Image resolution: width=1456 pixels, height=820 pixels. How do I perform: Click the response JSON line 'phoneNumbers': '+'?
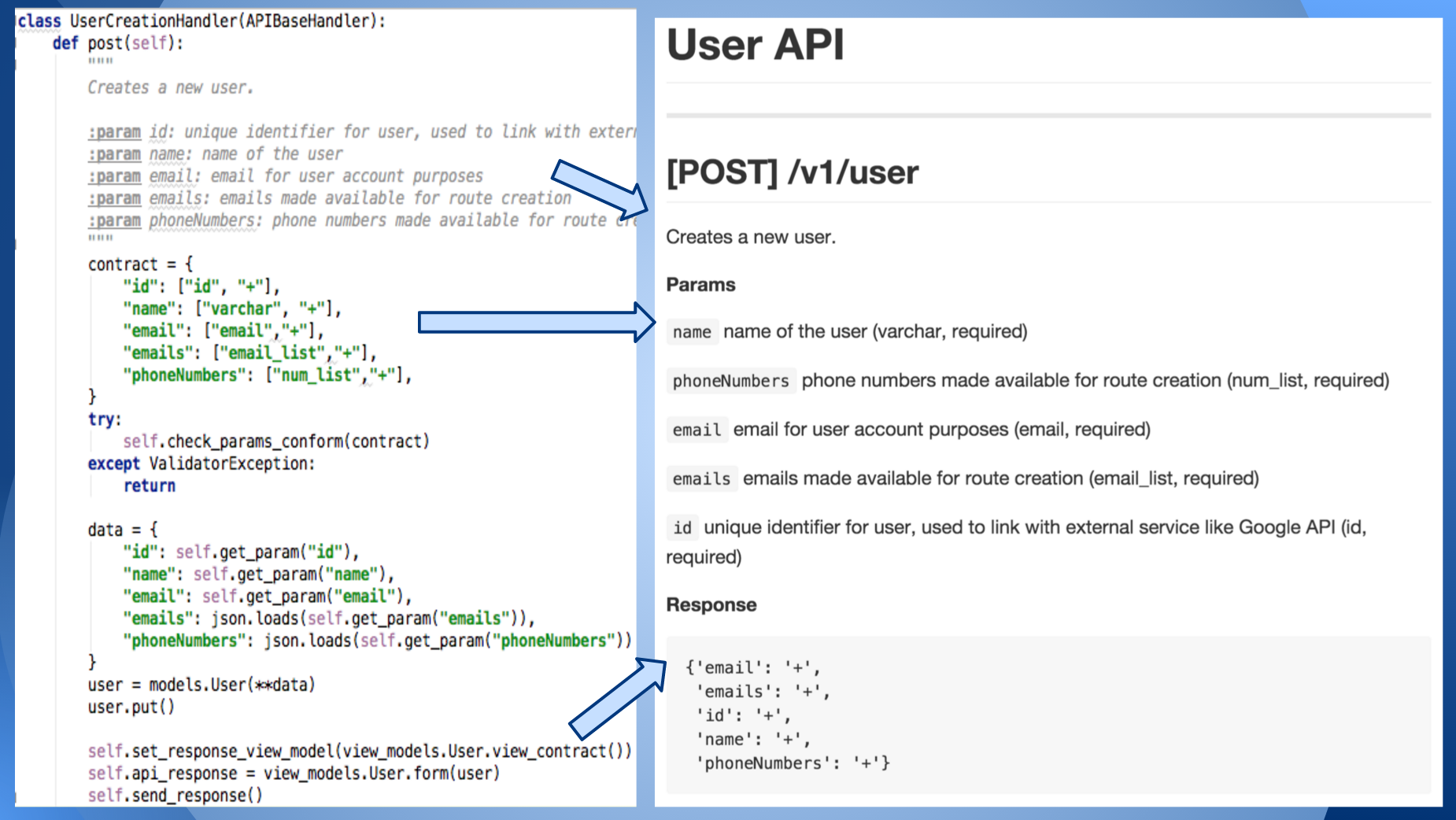click(x=793, y=763)
